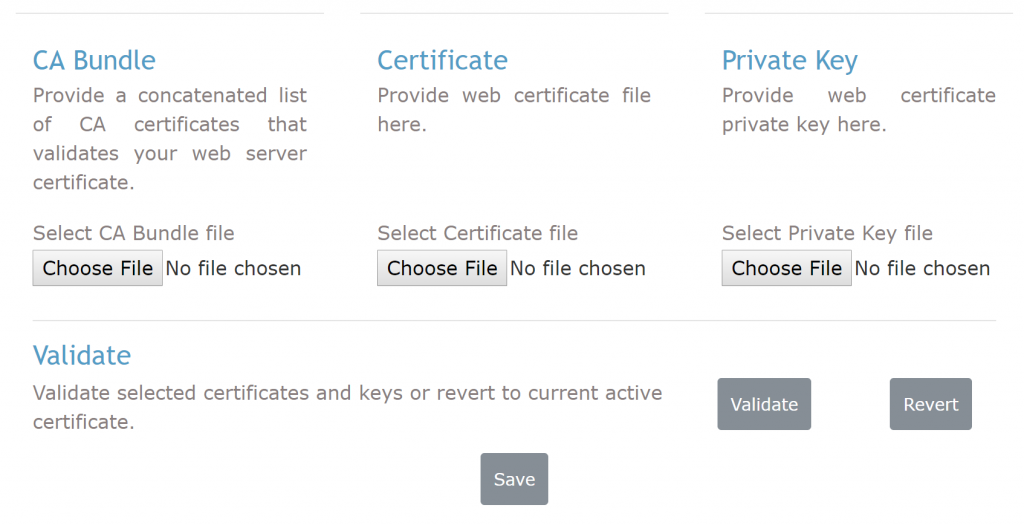Click 'No file chosen' beside Private Key
The width and height of the screenshot is (1024, 525).
[922, 268]
